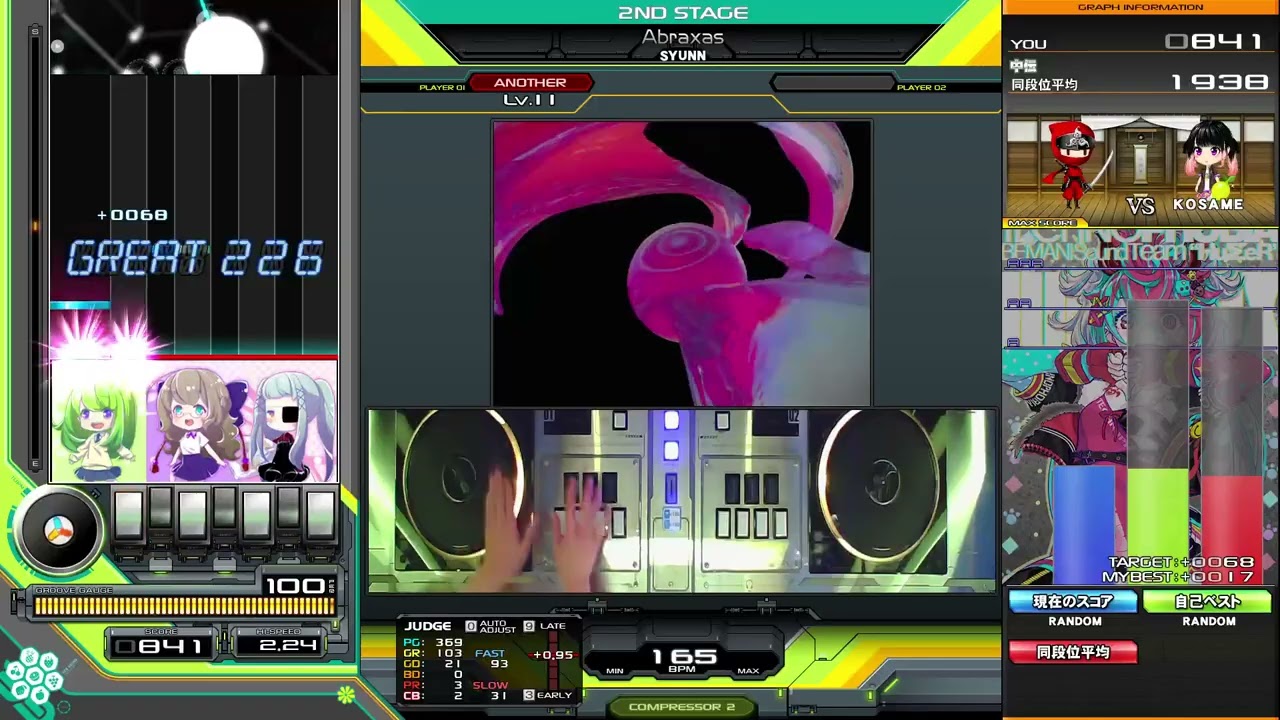1280x720 pixels.
Task: Click the brown-haired glasses chibi character
Action: 197,423
